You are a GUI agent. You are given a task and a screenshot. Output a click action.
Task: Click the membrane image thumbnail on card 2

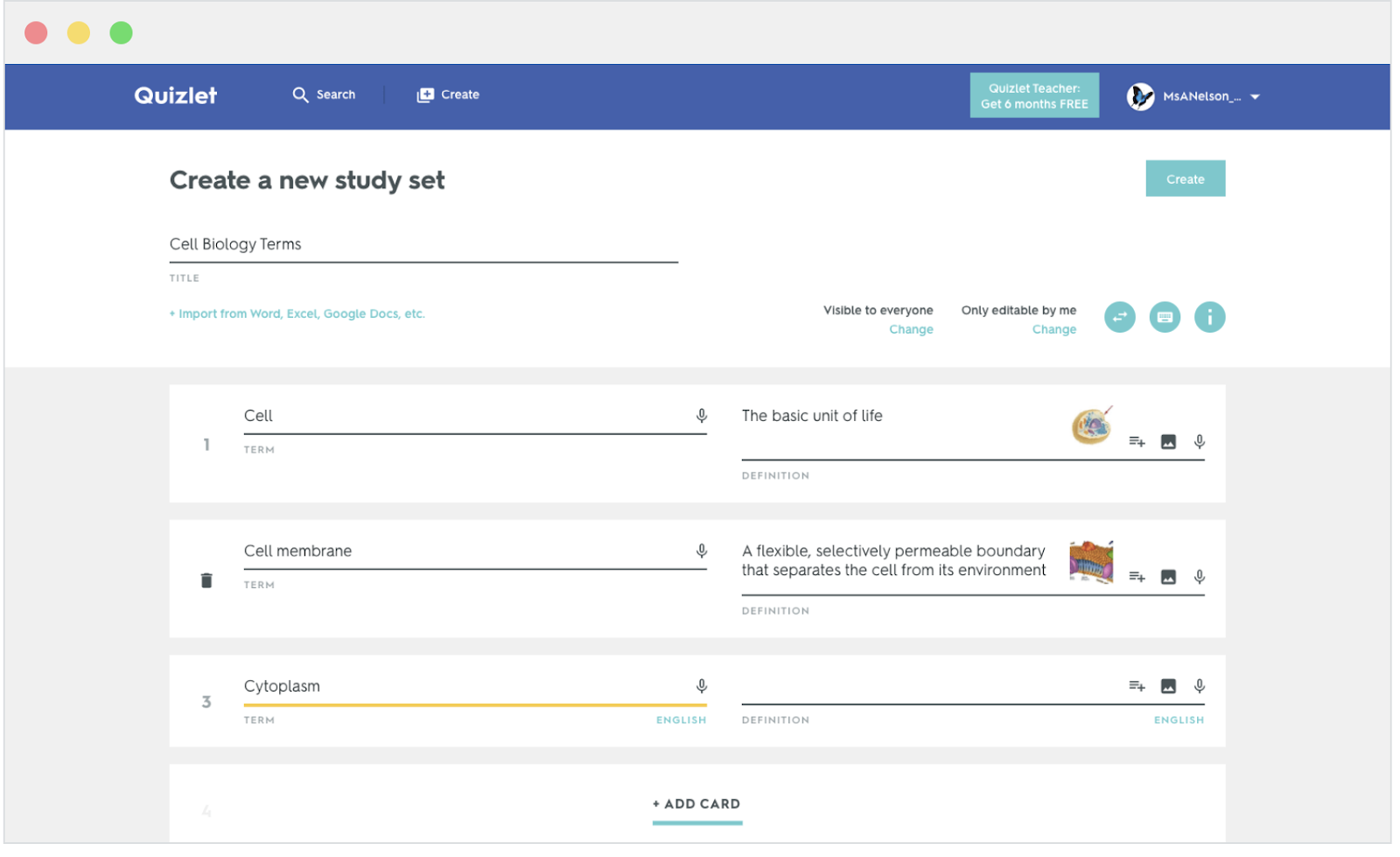1091,562
